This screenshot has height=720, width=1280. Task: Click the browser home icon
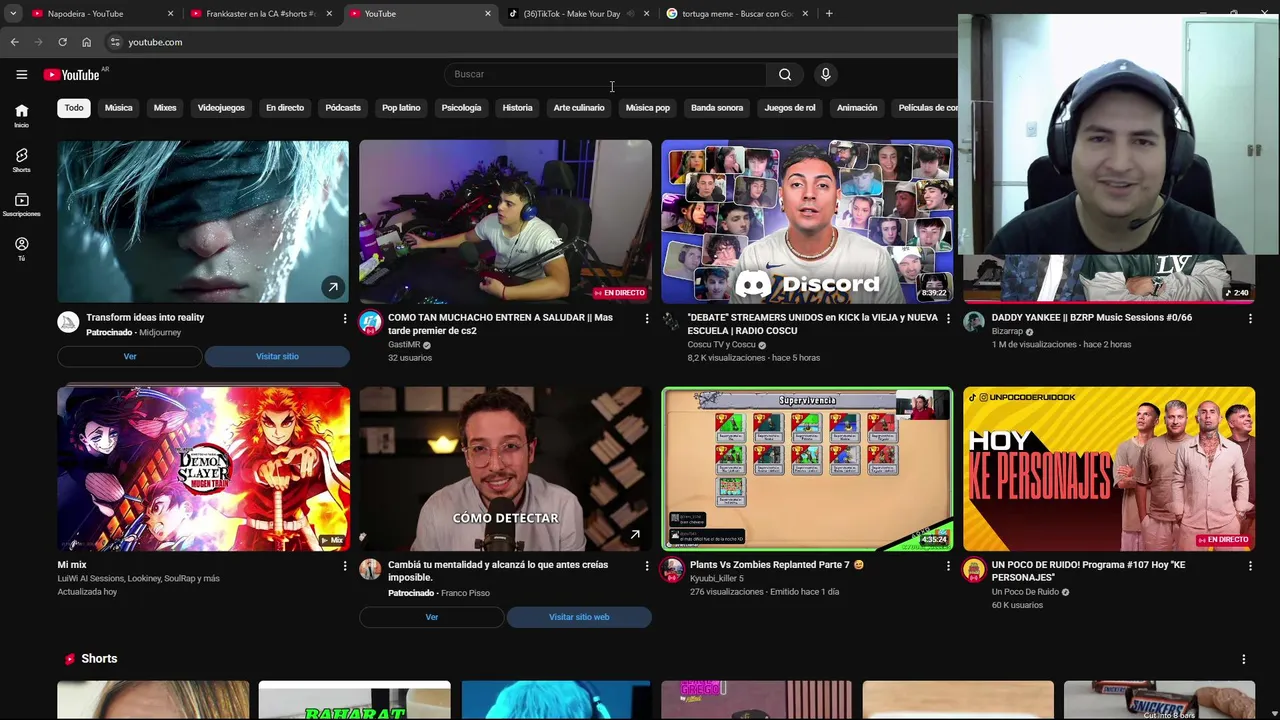(86, 42)
